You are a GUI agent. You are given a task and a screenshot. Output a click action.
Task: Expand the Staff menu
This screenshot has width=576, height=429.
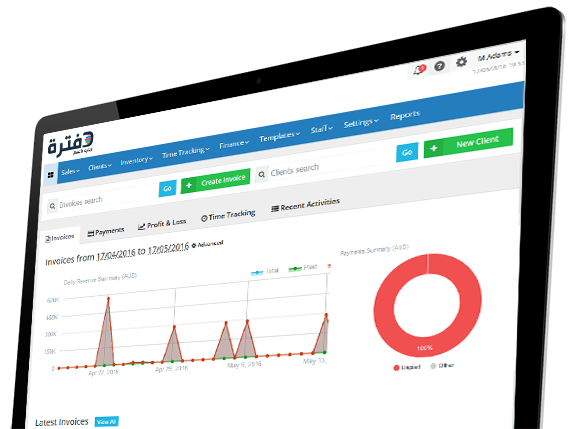321,129
